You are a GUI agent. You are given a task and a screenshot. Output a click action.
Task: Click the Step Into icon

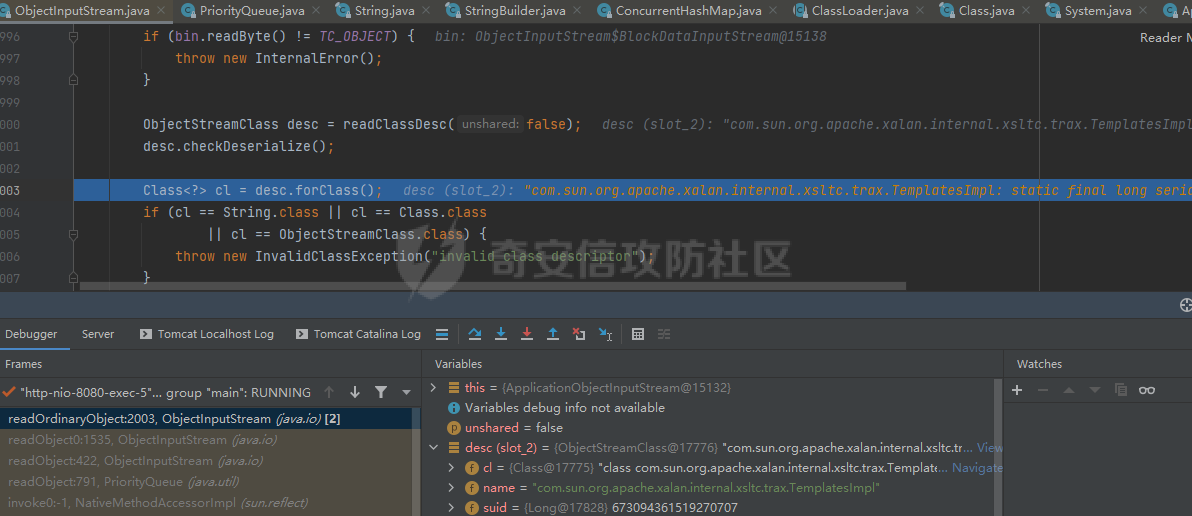click(501, 334)
